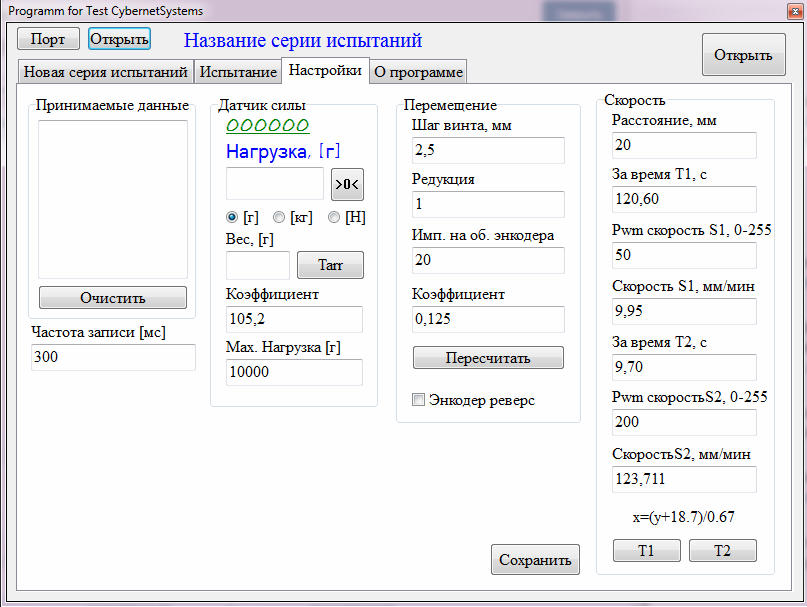Click Имп. на об. энкодера field

pos(488,260)
